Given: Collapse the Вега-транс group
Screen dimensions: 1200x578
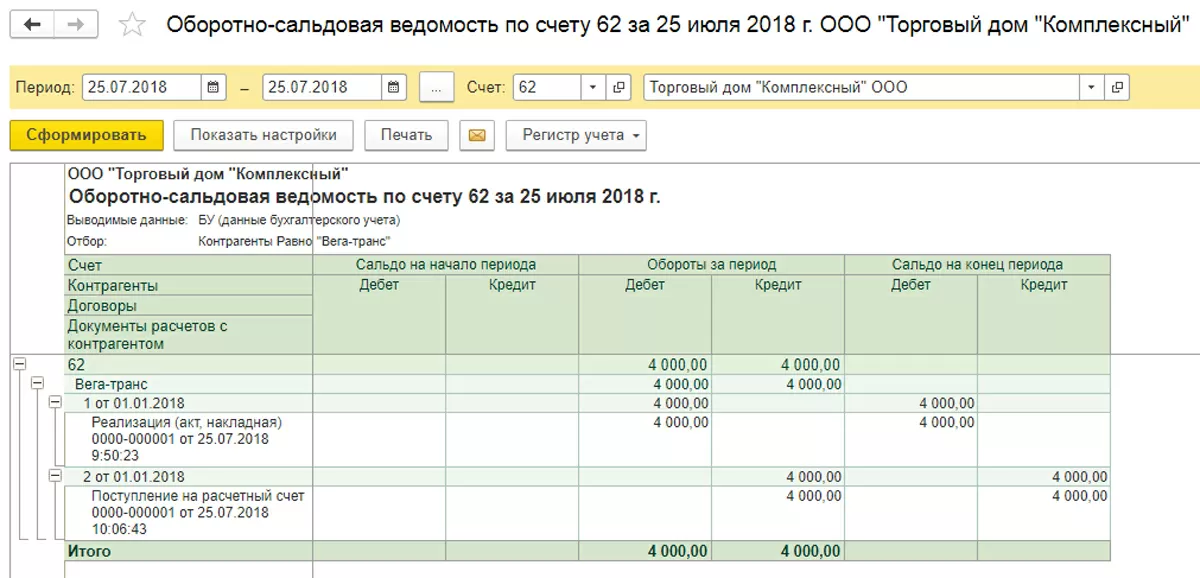Looking at the screenshot, I should point(38,383).
